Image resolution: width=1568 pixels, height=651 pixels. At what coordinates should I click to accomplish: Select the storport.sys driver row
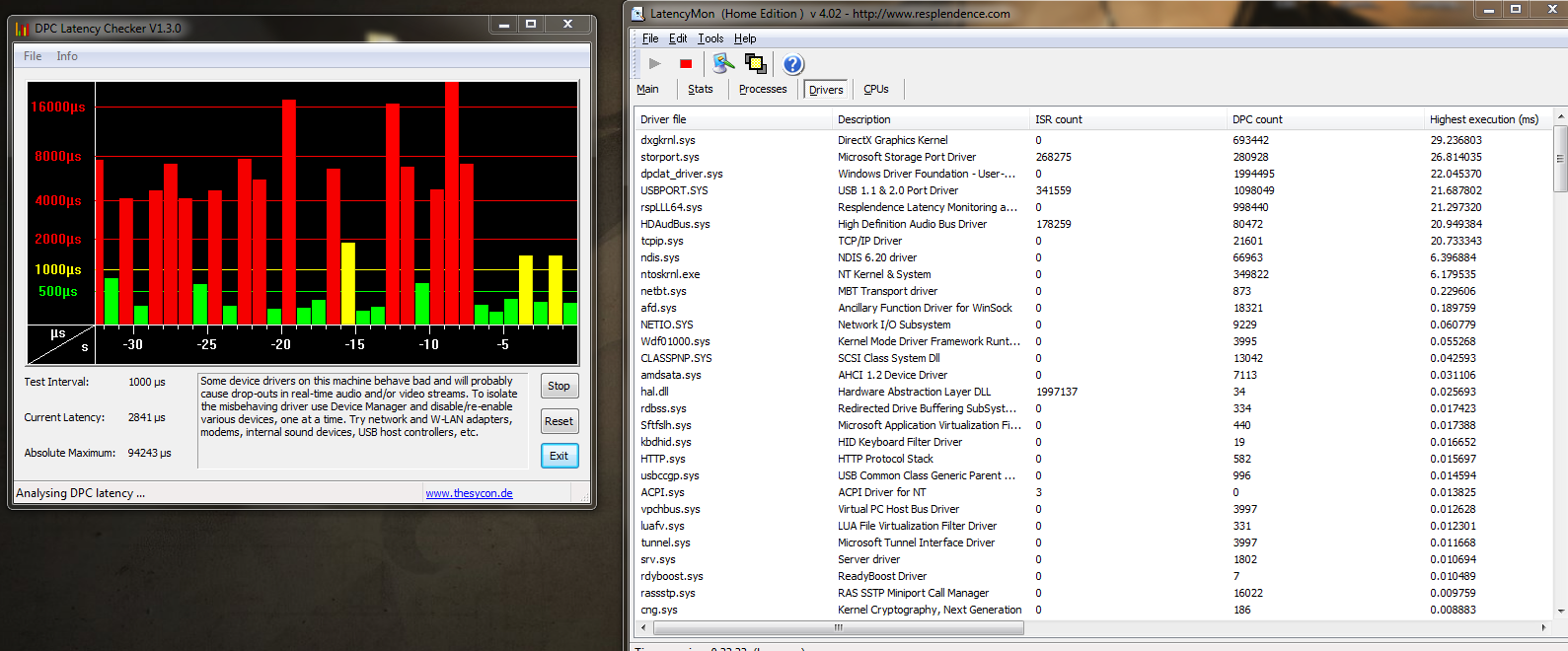click(1094, 157)
